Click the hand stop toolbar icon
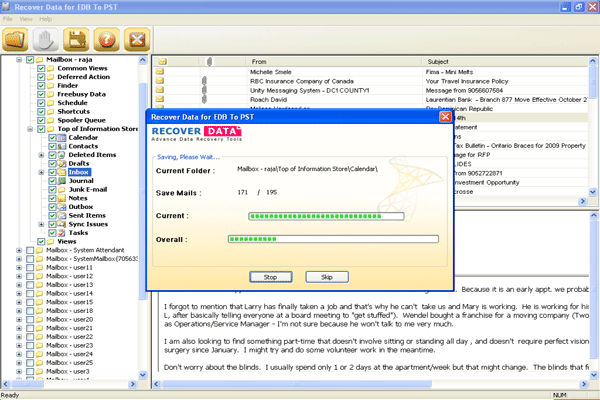Screen dimensions: 600x400 click(x=44, y=37)
